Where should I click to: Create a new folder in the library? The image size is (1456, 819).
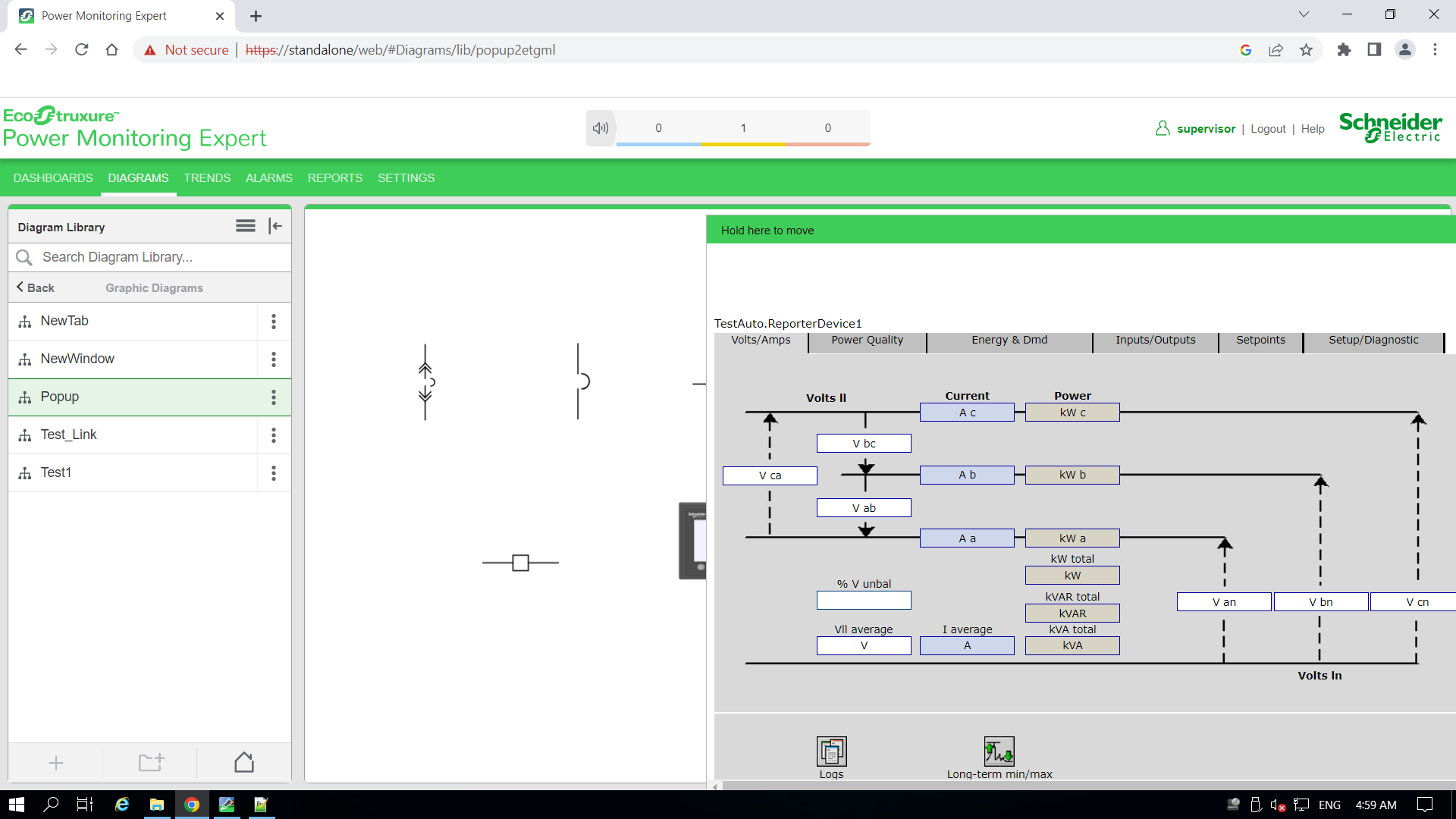coord(151,762)
